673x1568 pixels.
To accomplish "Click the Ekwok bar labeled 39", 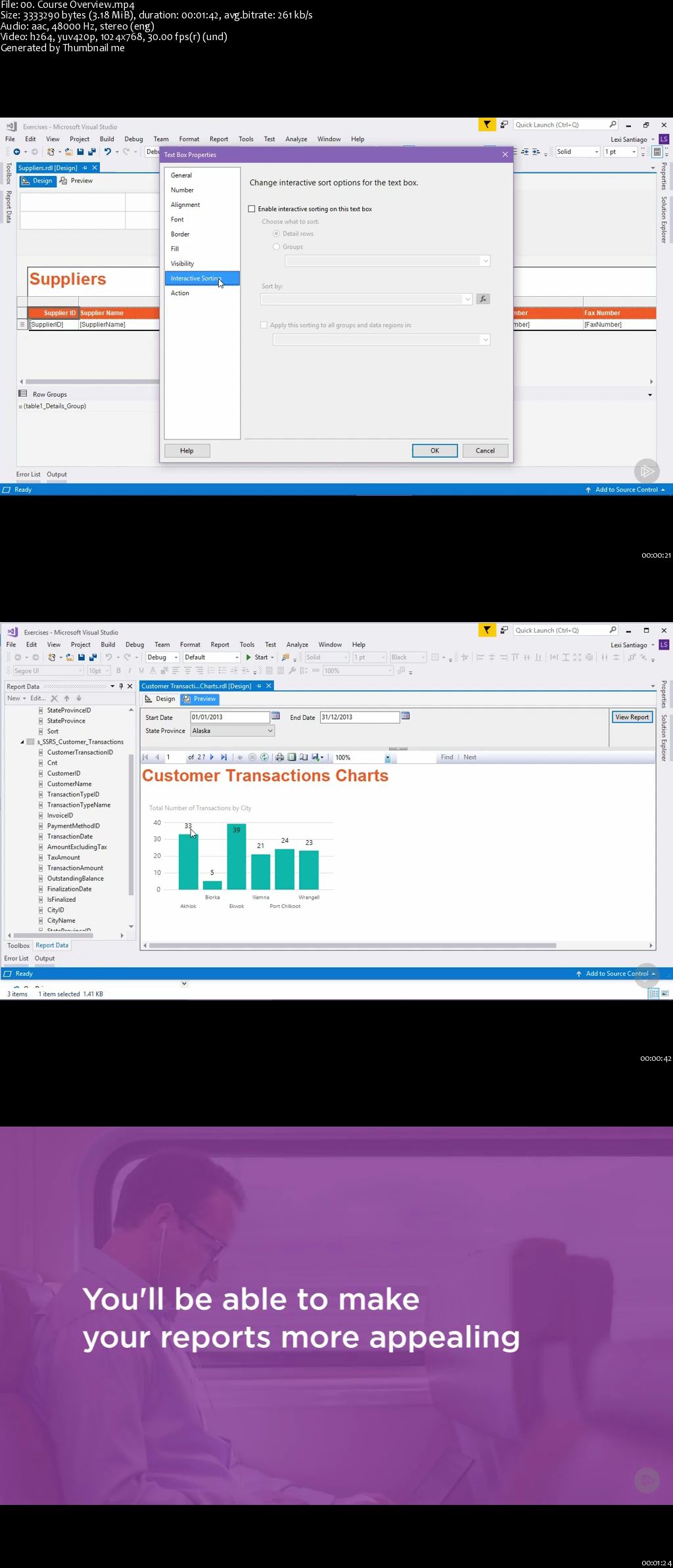I will [x=237, y=857].
